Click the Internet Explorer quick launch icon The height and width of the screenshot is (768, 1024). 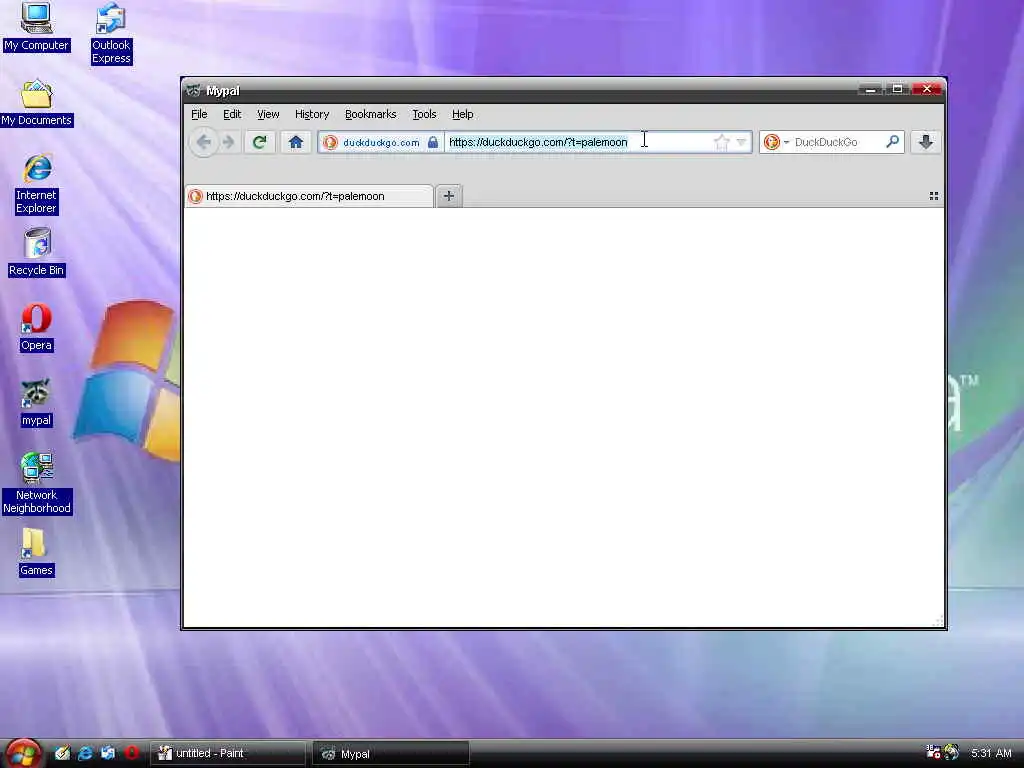click(85, 753)
